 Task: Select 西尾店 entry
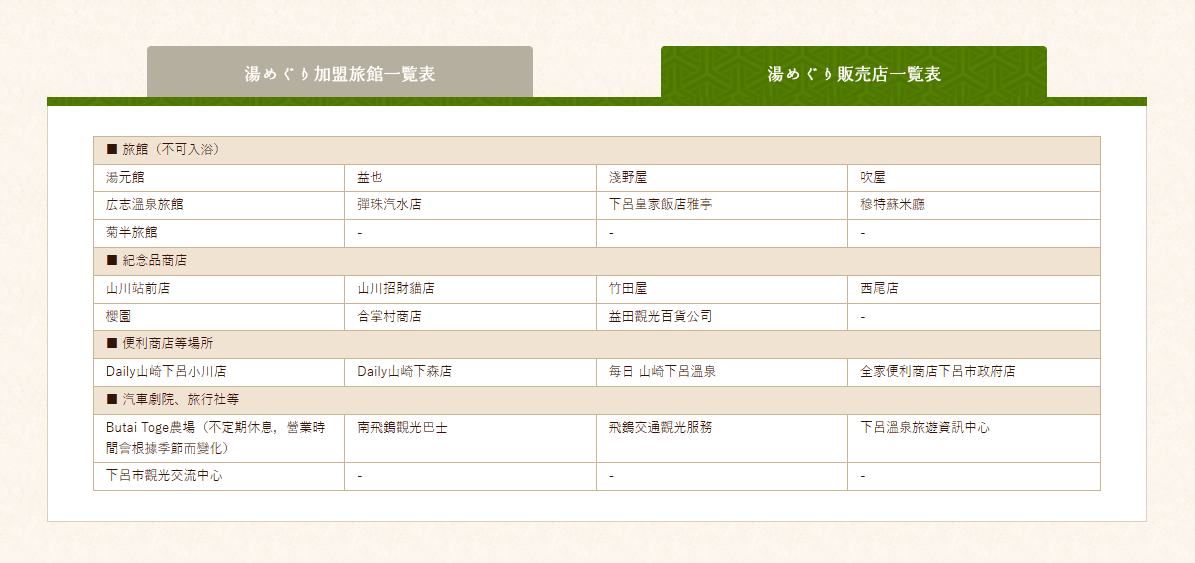coord(974,289)
